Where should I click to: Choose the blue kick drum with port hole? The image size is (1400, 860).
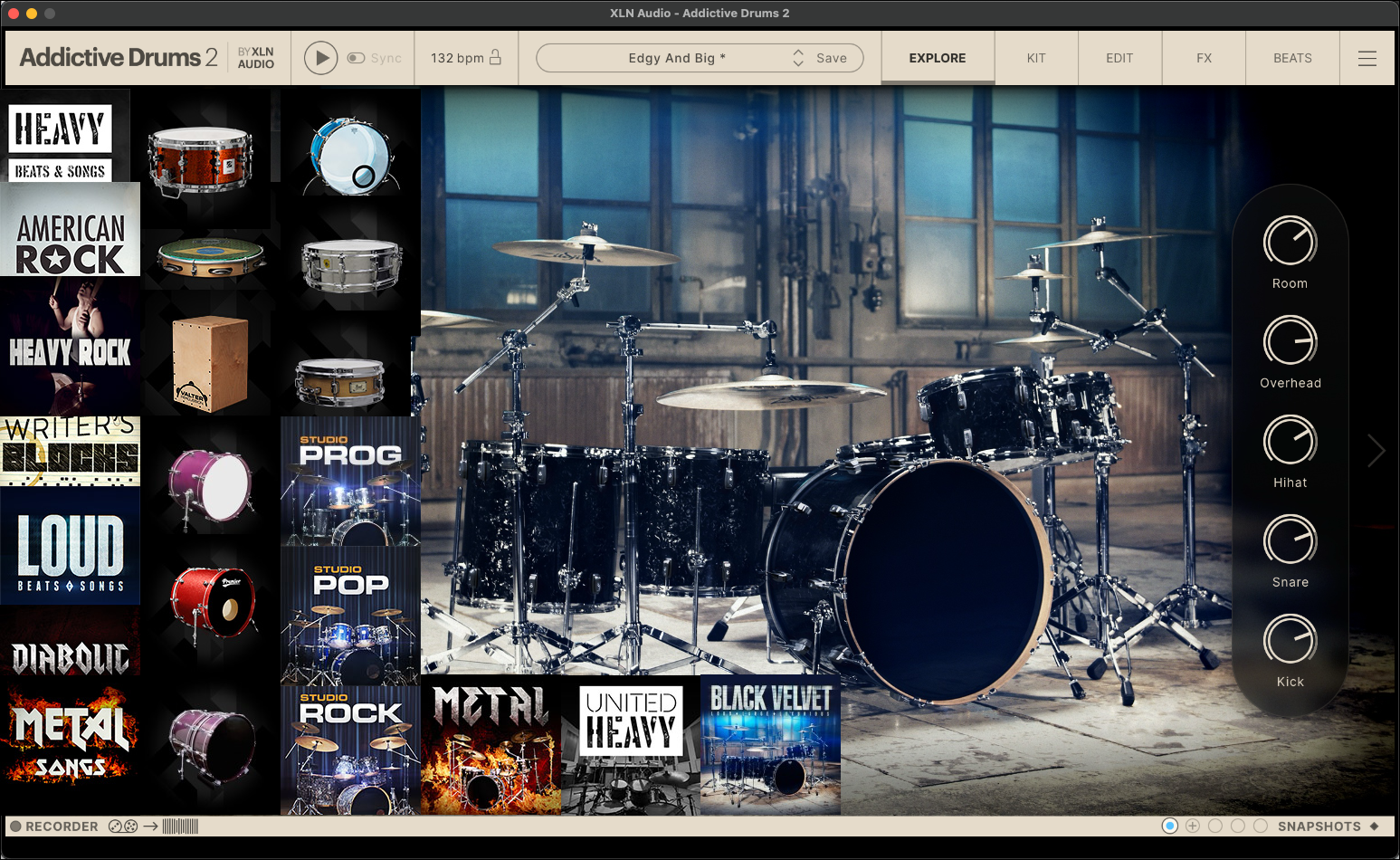pos(350,156)
